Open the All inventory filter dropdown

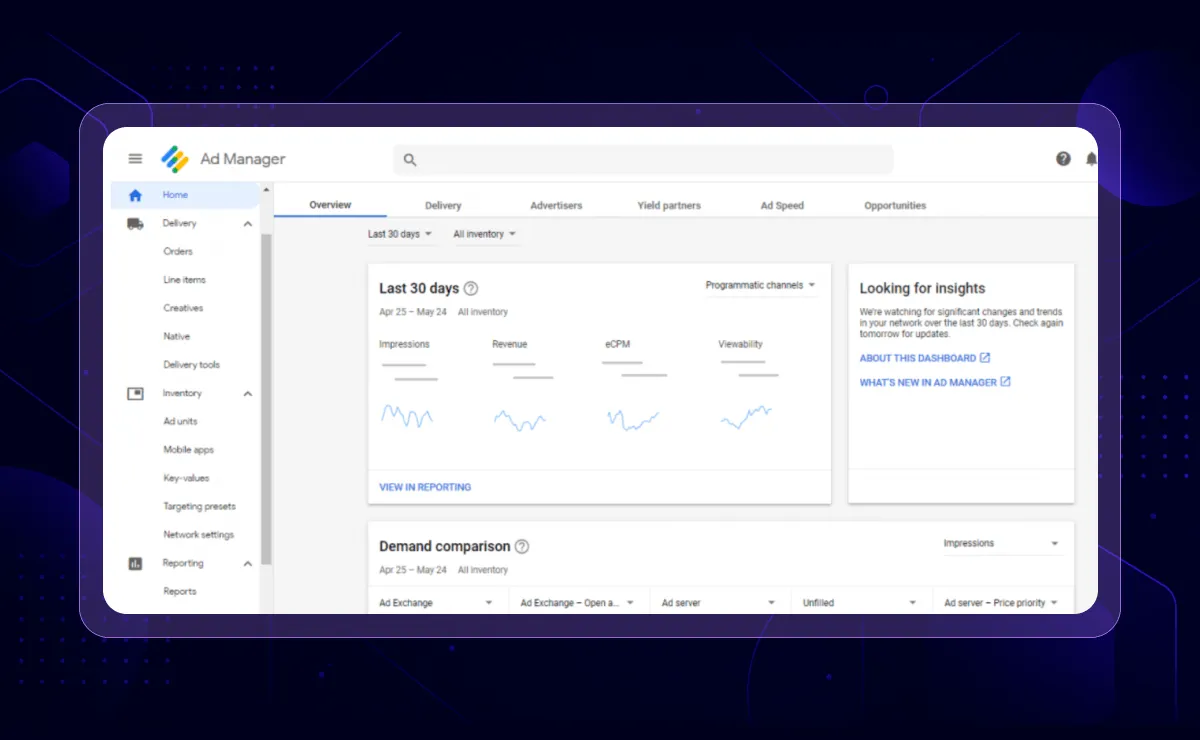click(x=485, y=234)
